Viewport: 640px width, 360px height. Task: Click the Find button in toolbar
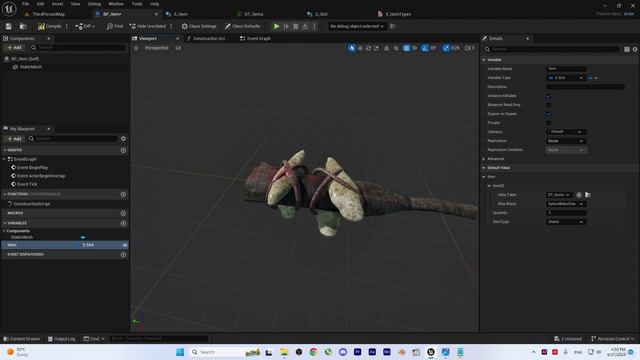[x=114, y=26]
